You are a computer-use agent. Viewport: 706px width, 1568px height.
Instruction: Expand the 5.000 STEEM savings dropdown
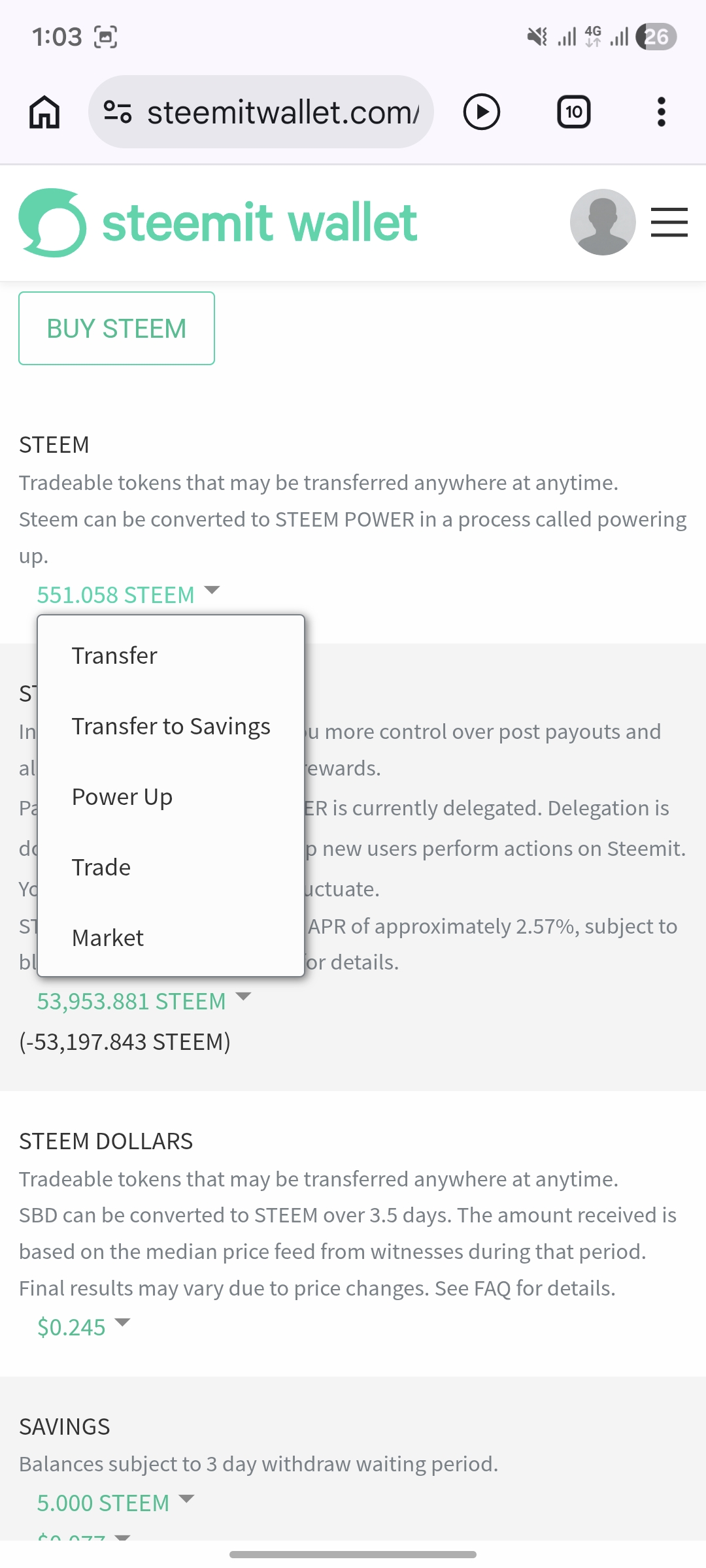(x=115, y=1503)
